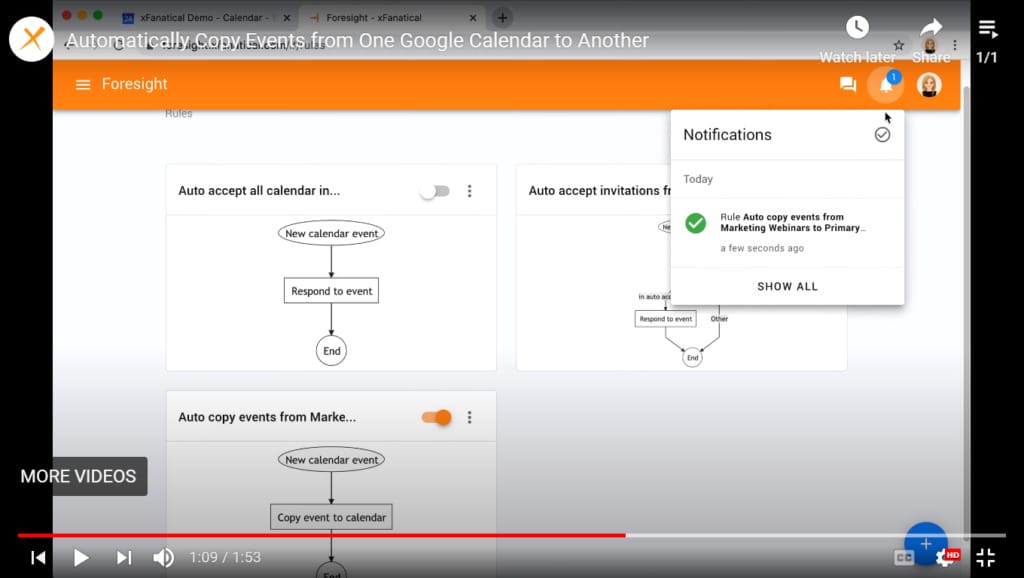1024x578 pixels.
Task: Click SHOW ALL in the Notifications panel
Action: tap(787, 286)
